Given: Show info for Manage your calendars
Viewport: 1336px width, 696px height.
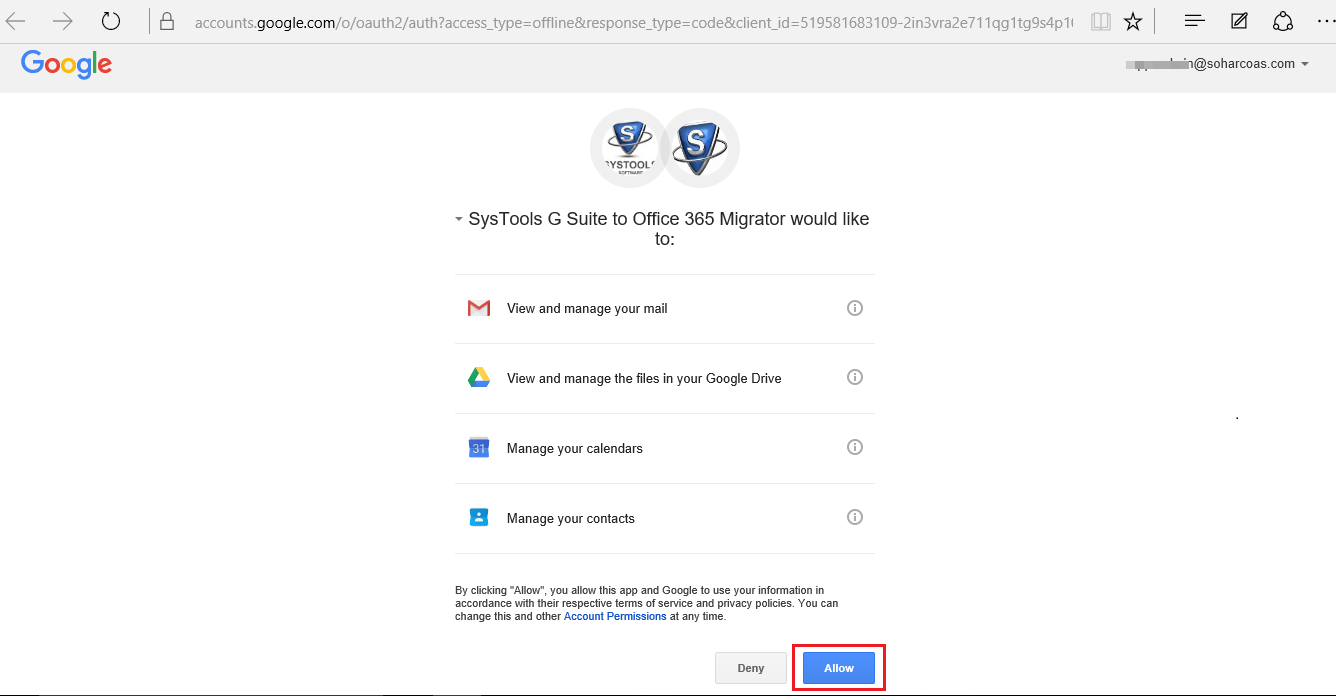Looking at the screenshot, I should point(855,447).
